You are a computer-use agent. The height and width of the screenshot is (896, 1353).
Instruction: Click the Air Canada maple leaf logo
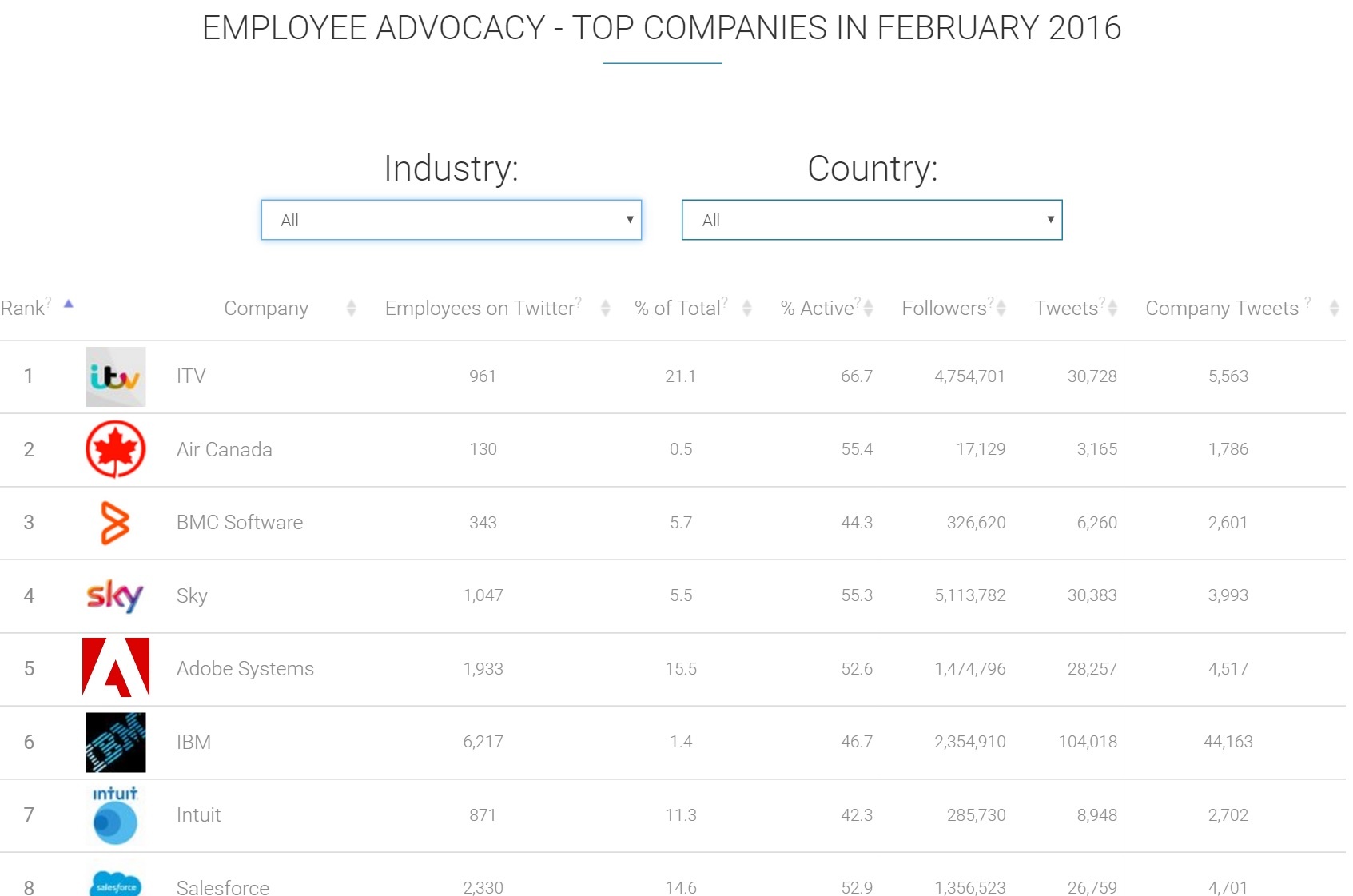click(116, 449)
